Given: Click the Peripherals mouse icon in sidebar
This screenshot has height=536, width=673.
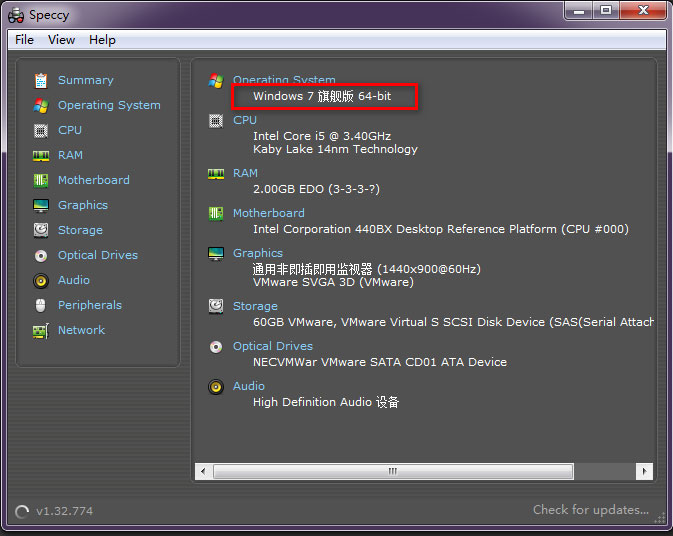Looking at the screenshot, I should click(41, 305).
